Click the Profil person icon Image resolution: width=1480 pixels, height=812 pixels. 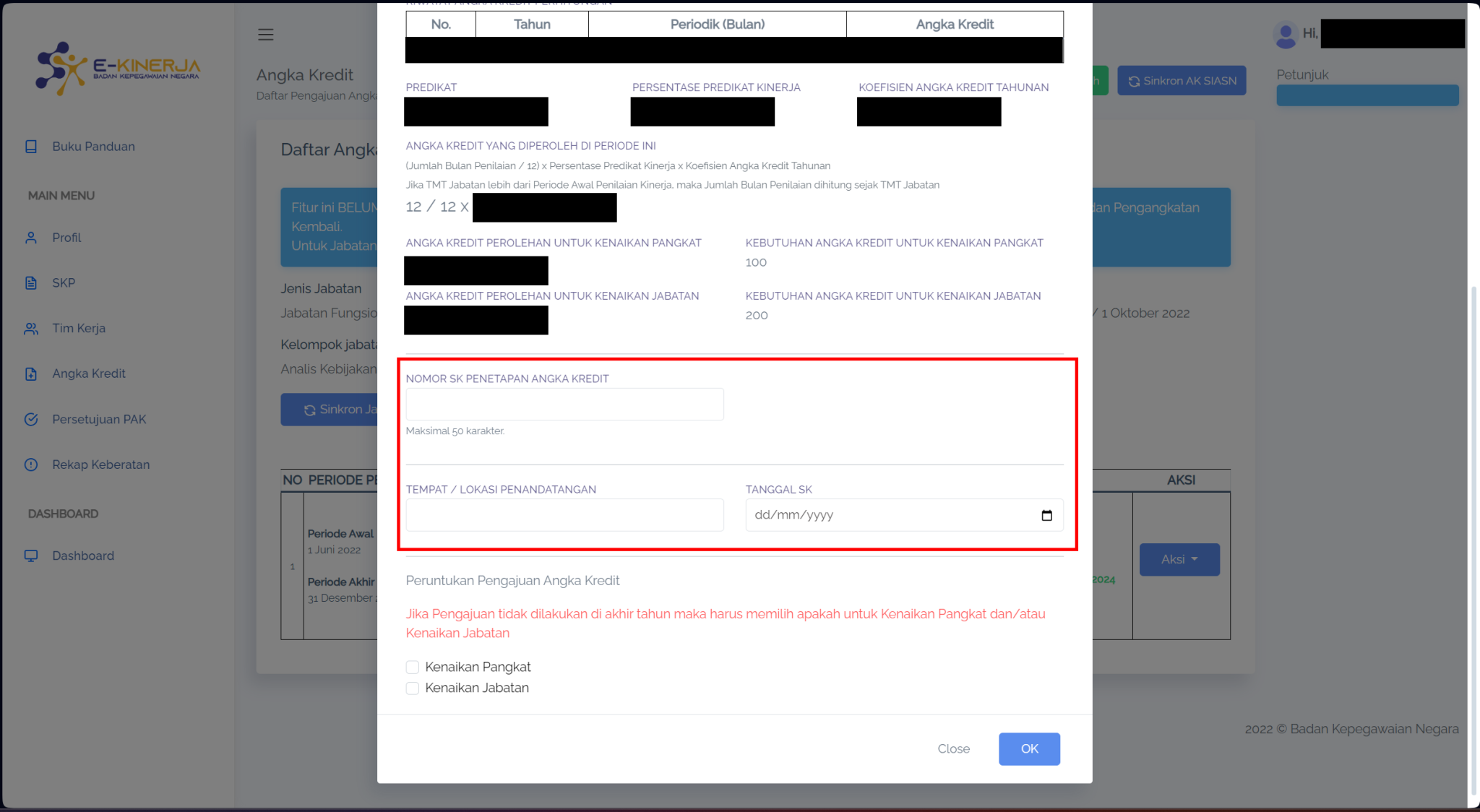(31, 238)
